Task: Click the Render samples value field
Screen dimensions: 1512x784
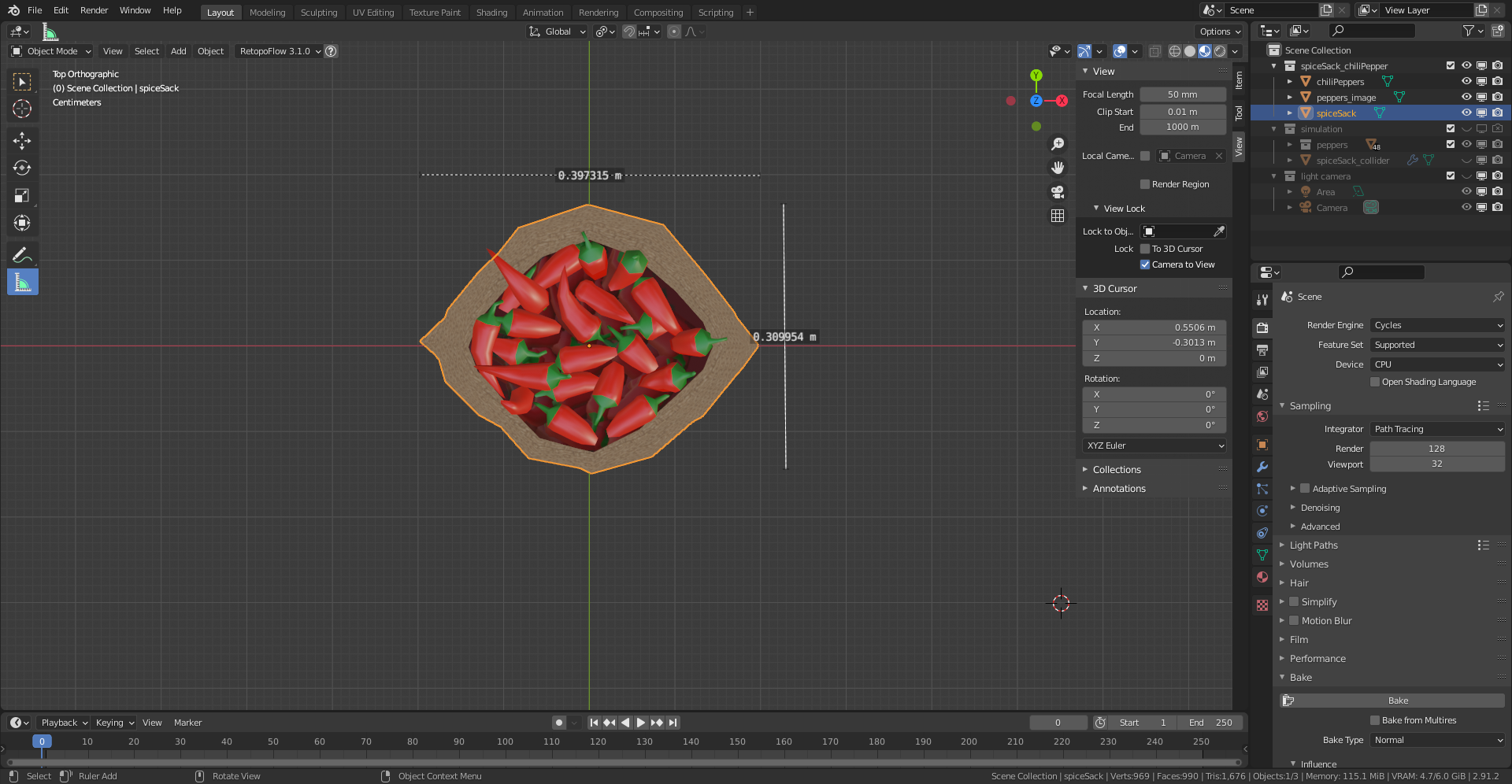Action: [1436, 449]
